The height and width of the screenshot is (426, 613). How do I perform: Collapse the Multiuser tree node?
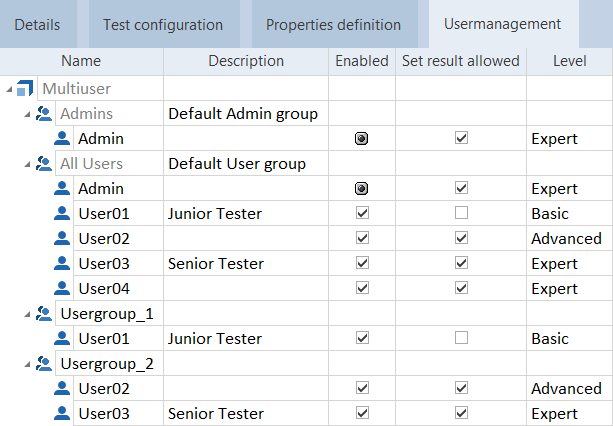pos(9,90)
